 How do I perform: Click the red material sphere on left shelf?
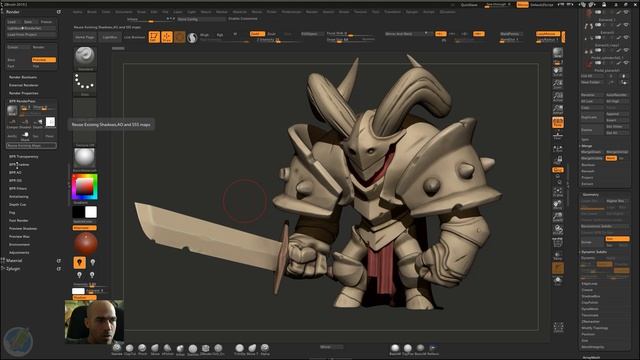tap(85, 243)
